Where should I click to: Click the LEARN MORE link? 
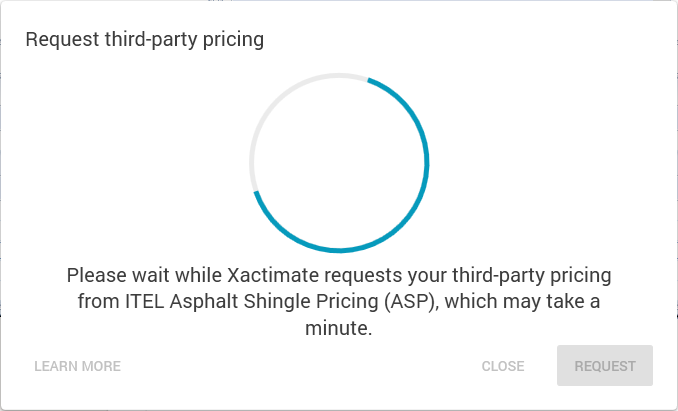click(x=77, y=366)
